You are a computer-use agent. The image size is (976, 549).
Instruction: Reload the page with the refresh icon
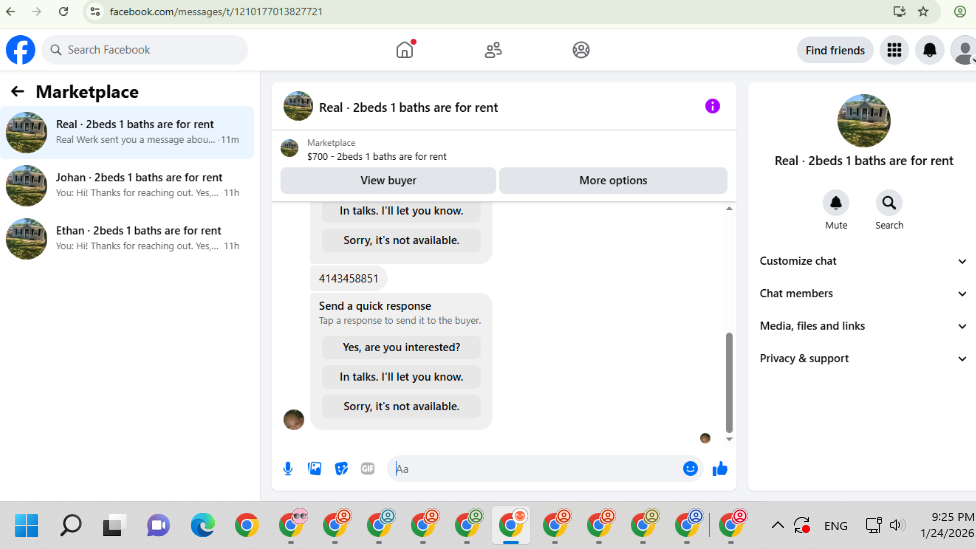pos(63,12)
